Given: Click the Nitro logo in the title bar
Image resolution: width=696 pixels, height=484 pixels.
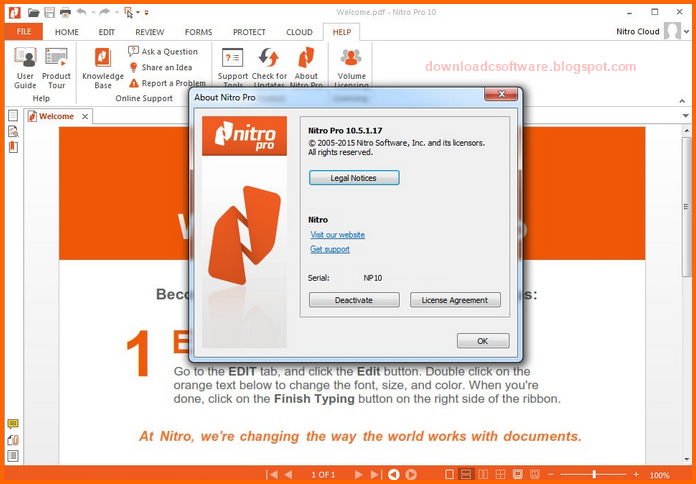Looking at the screenshot, I should coord(15,12).
